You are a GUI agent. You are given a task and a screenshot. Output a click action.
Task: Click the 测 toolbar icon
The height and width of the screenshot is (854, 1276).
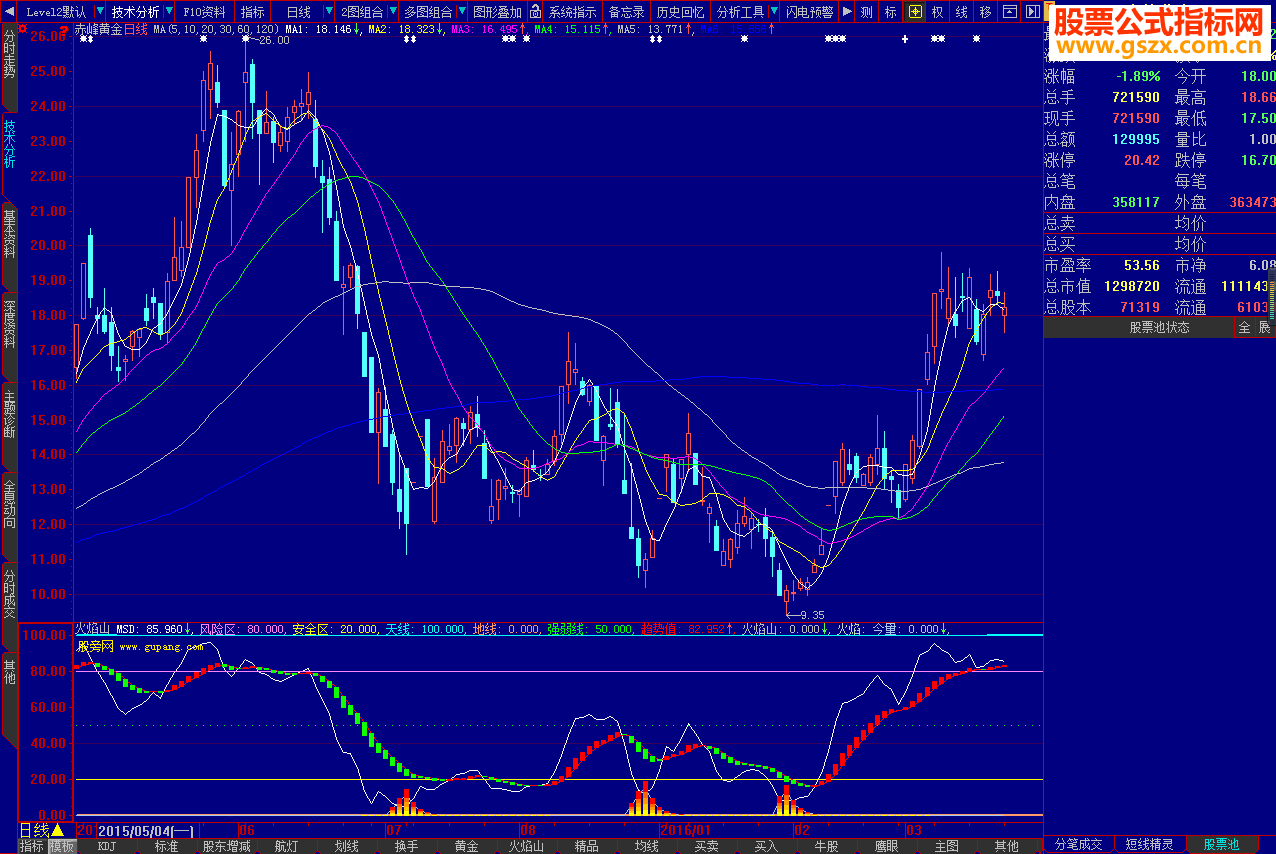pos(867,12)
